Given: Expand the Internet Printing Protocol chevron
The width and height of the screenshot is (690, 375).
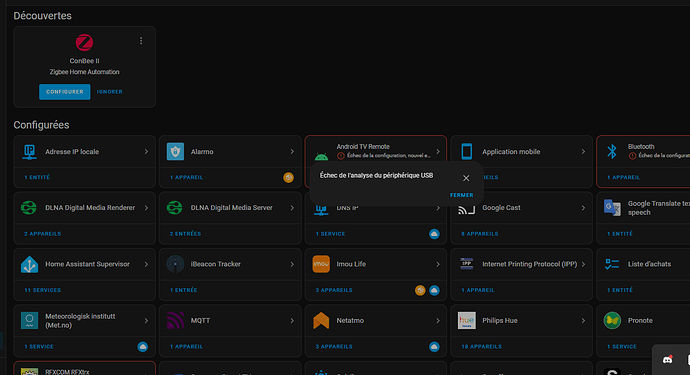Looking at the screenshot, I should click(x=583, y=264).
